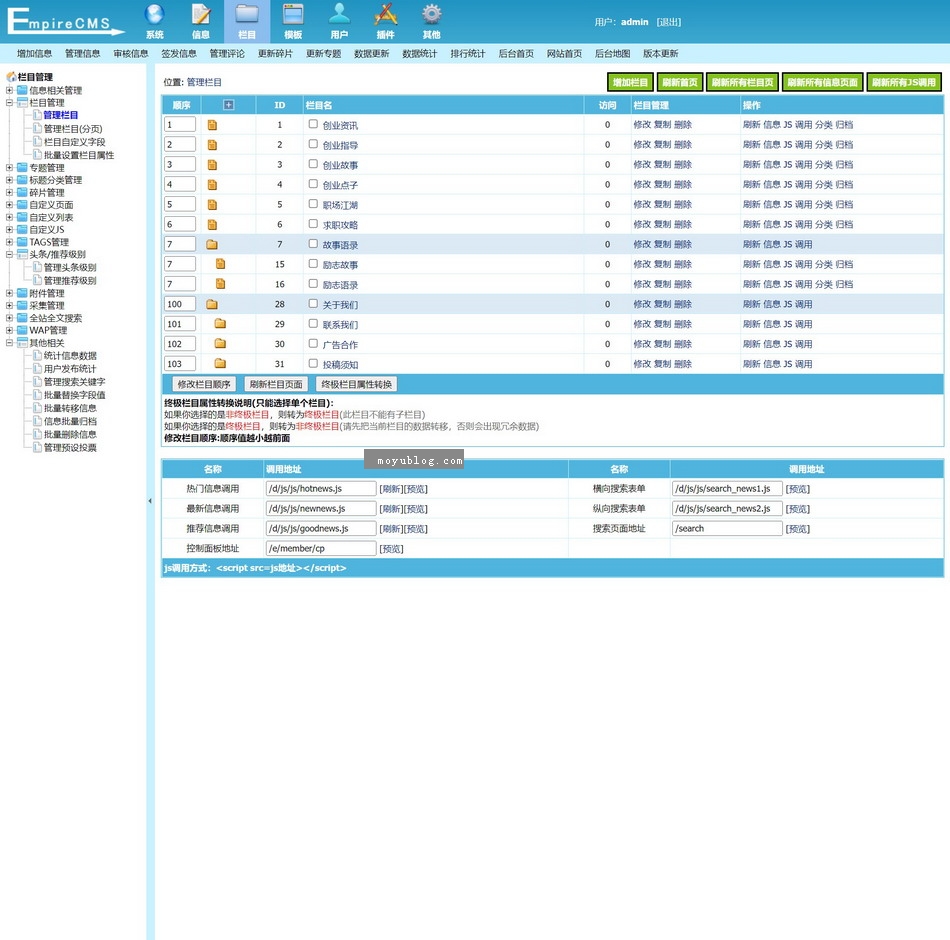Check the 投稿须知 checkbox

313,364
